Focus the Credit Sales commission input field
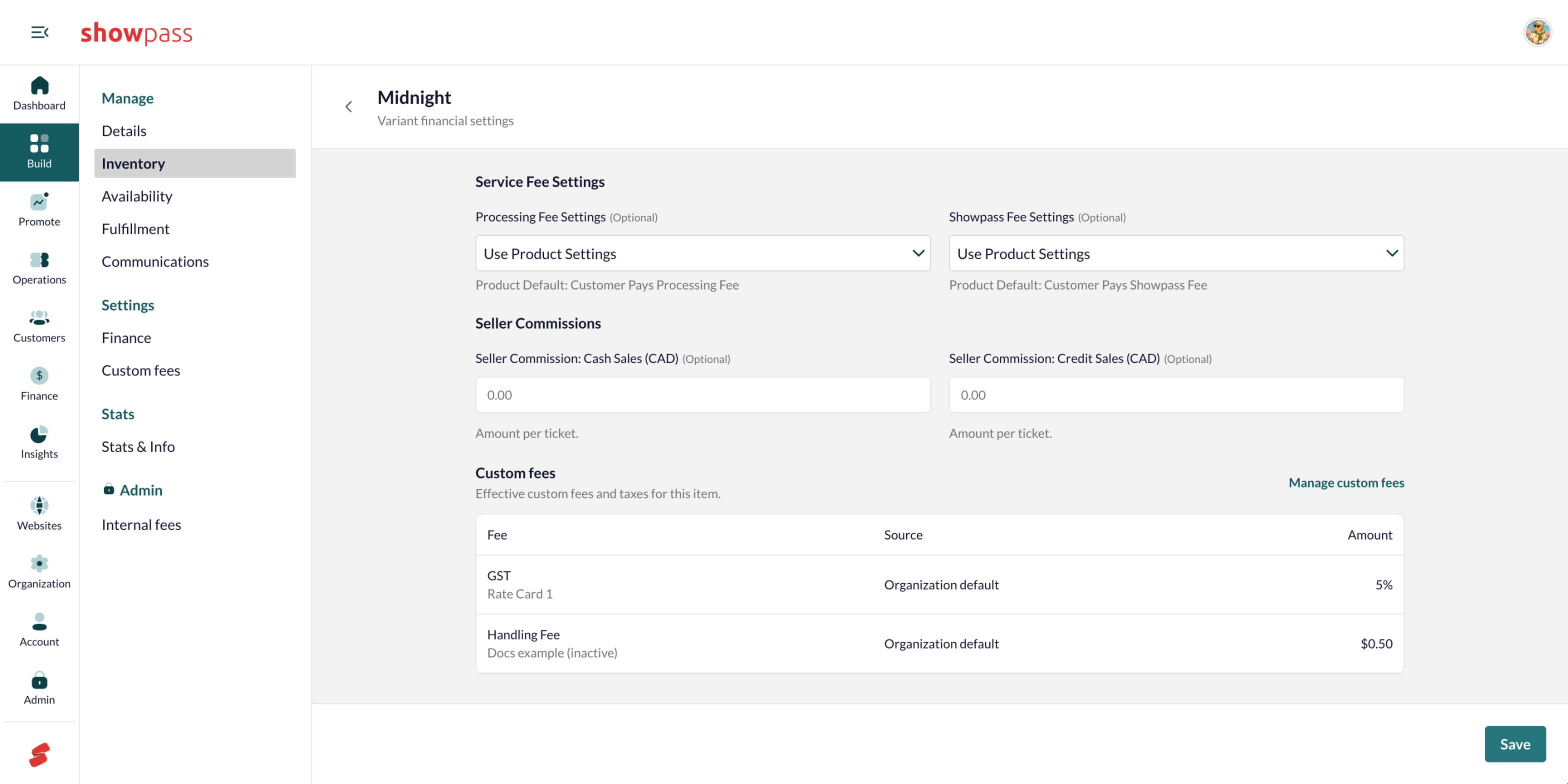The height and width of the screenshot is (784, 1568). point(1176,395)
